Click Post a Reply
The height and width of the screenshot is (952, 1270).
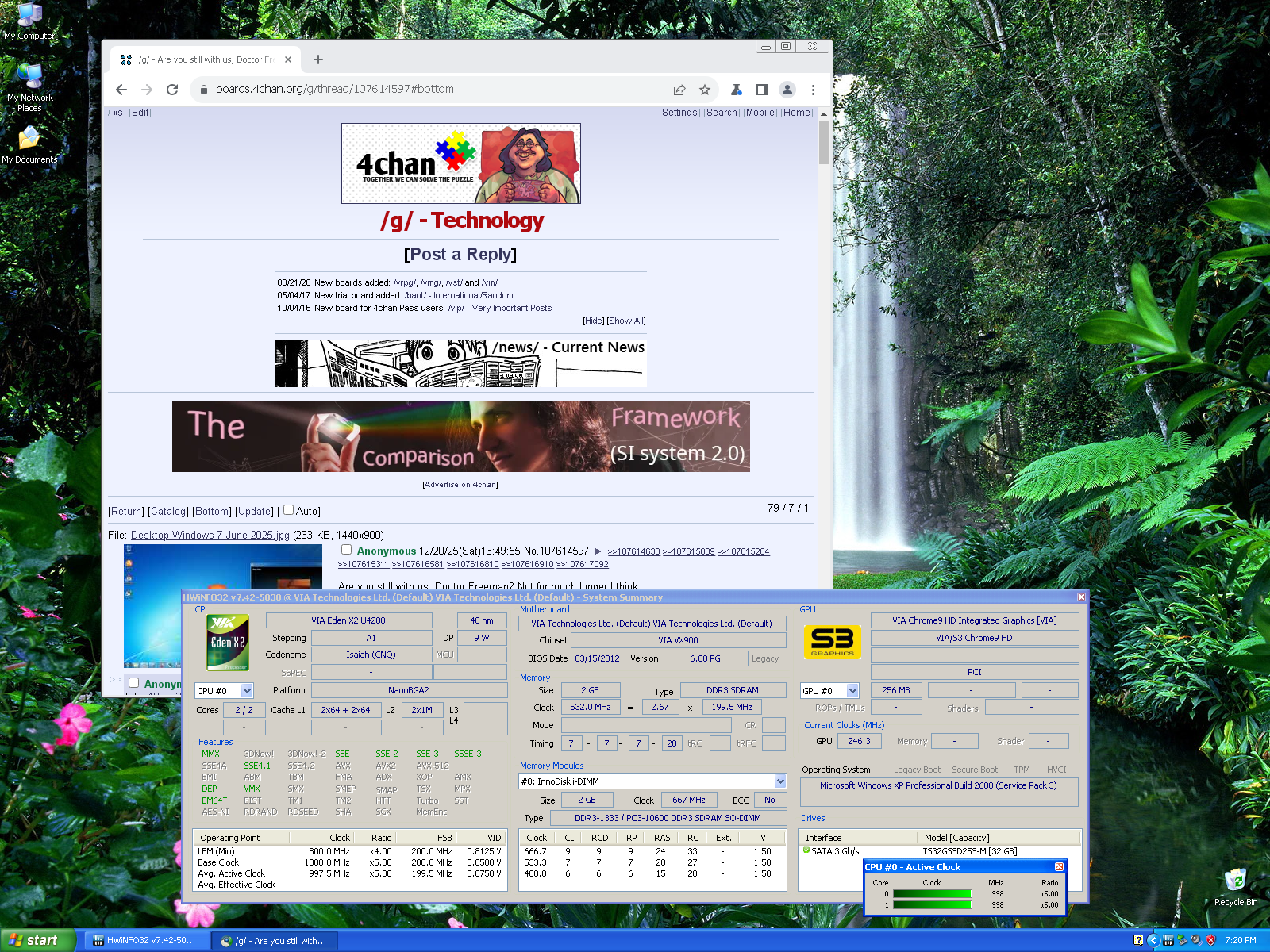[460, 255]
